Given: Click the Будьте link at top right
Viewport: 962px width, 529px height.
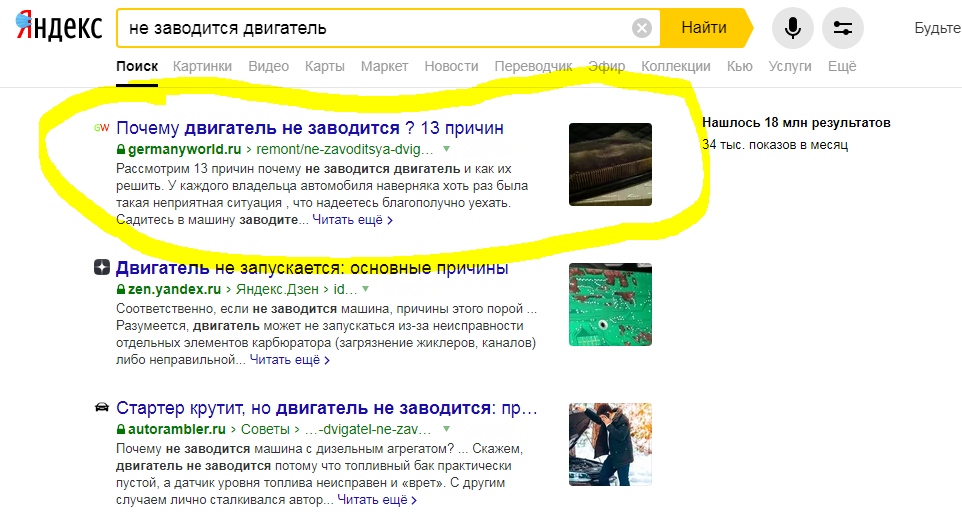Looking at the screenshot, I should [938, 28].
